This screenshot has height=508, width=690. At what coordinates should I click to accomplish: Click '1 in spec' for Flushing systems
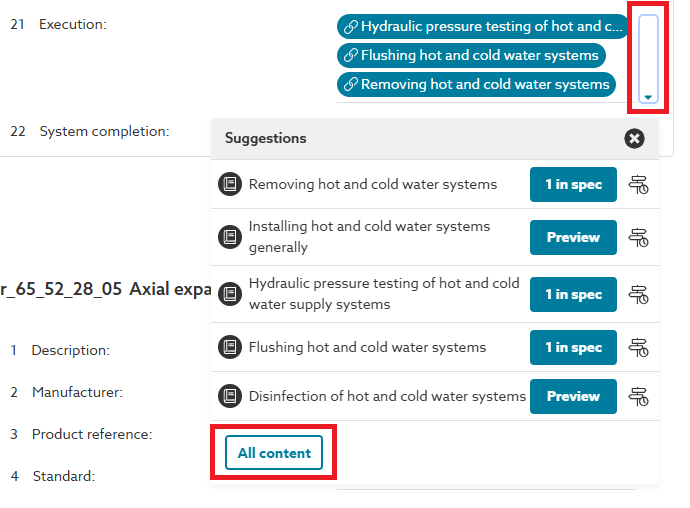point(573,347)
